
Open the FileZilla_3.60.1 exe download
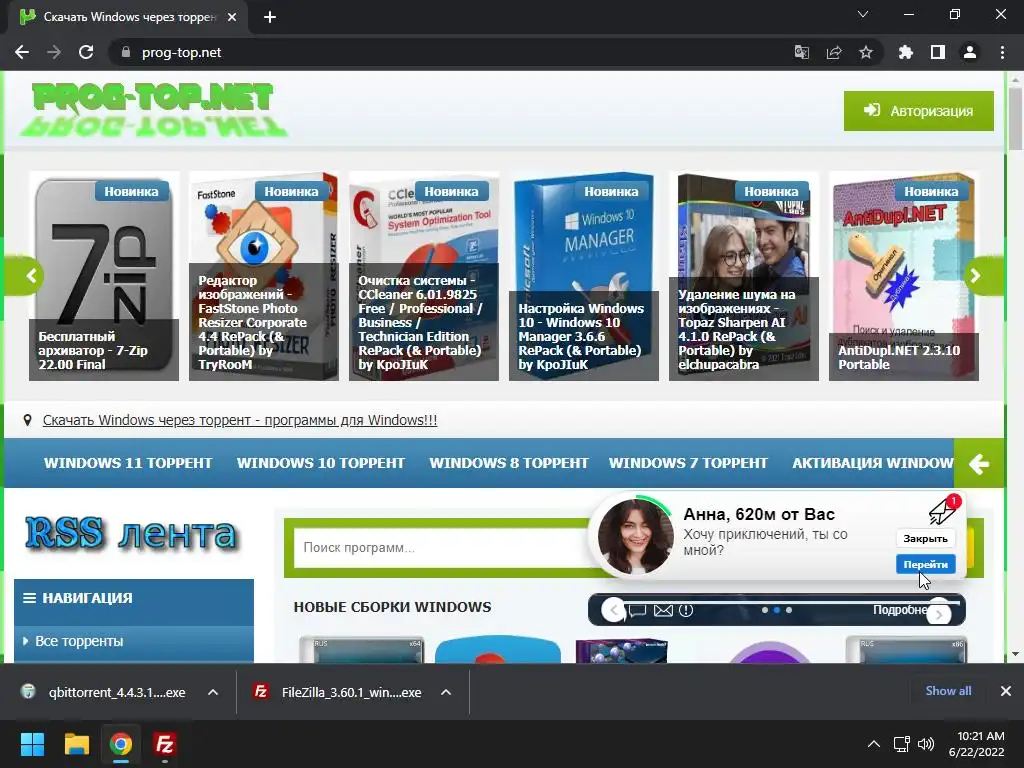338,692
